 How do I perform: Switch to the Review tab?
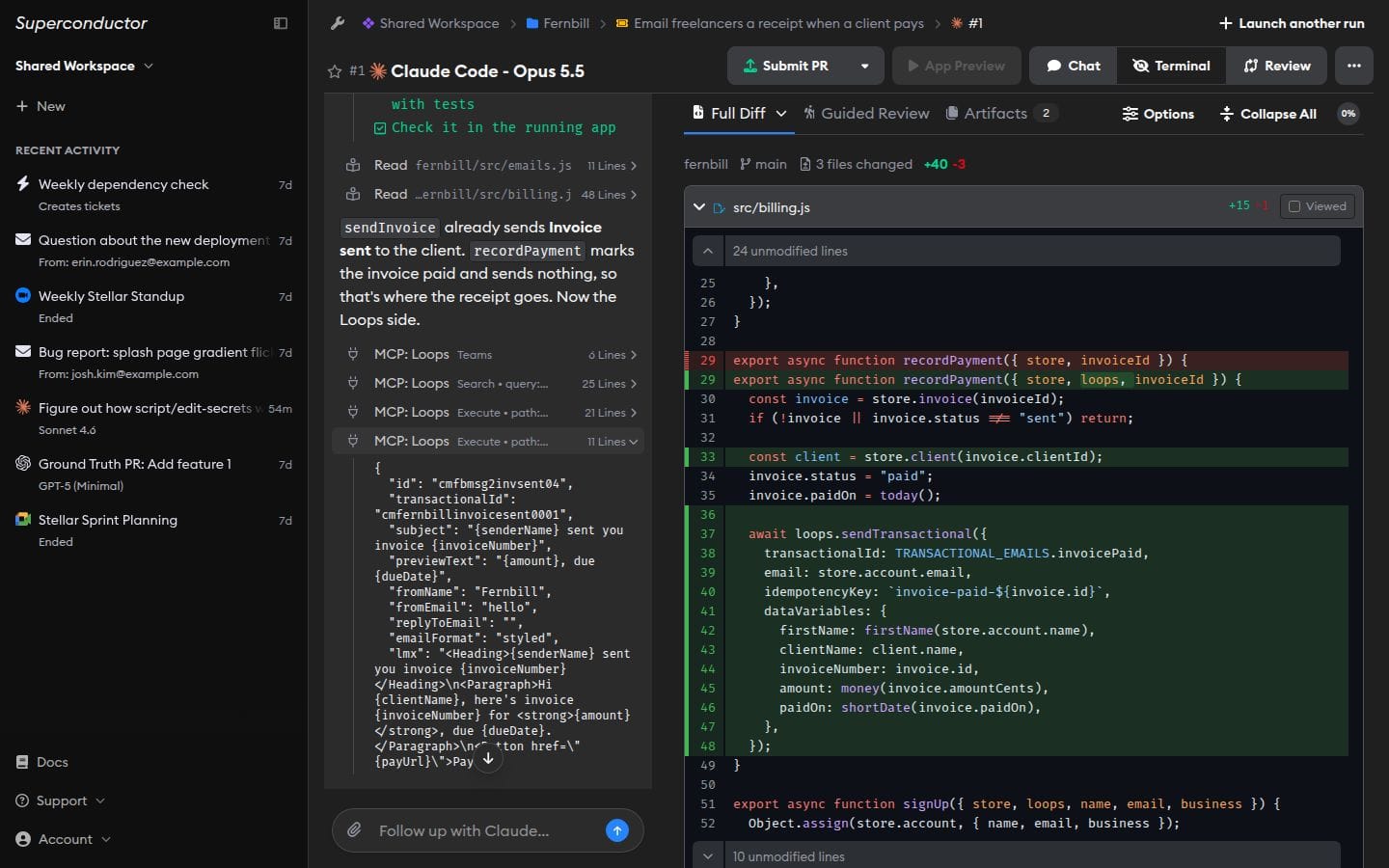1277,66
